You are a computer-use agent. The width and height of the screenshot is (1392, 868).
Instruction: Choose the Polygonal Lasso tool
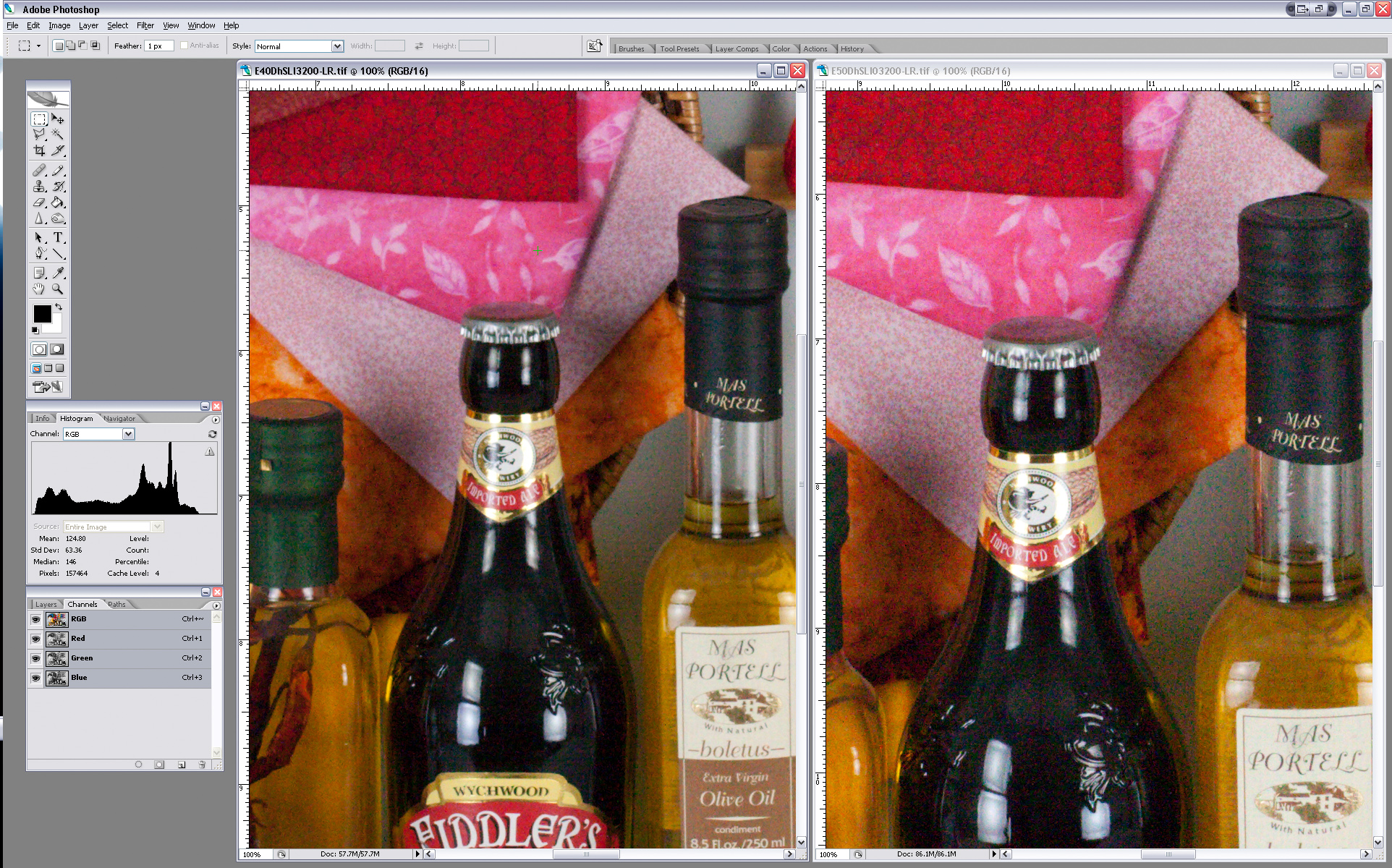[40, 135]
